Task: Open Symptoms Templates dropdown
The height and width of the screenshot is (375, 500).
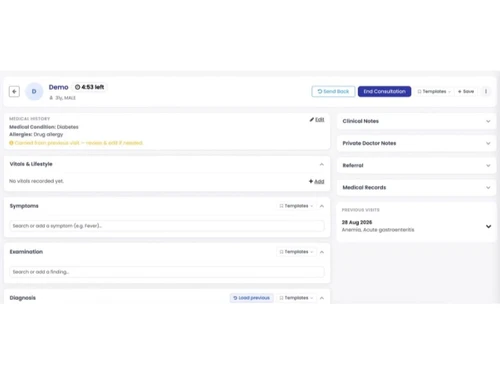Action: [x=296, y=206]
